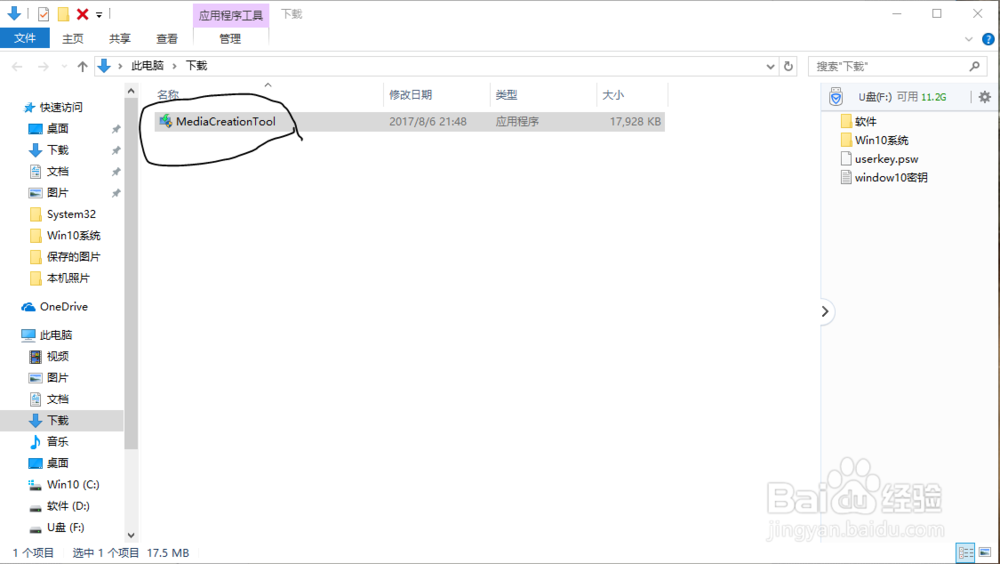The image size is (1000, 564).
Task: Click the red Delete icon in title bar
Action: [x=82, y=14]
